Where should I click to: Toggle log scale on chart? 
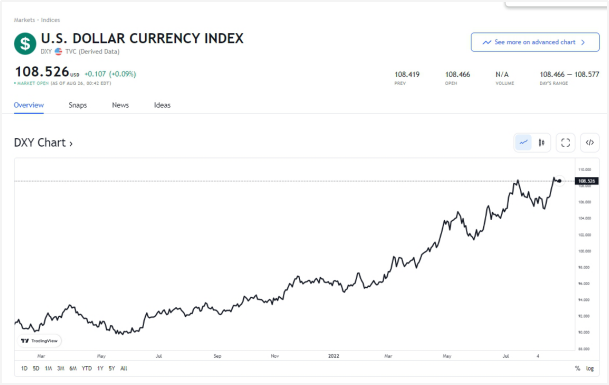pos(590,368)
